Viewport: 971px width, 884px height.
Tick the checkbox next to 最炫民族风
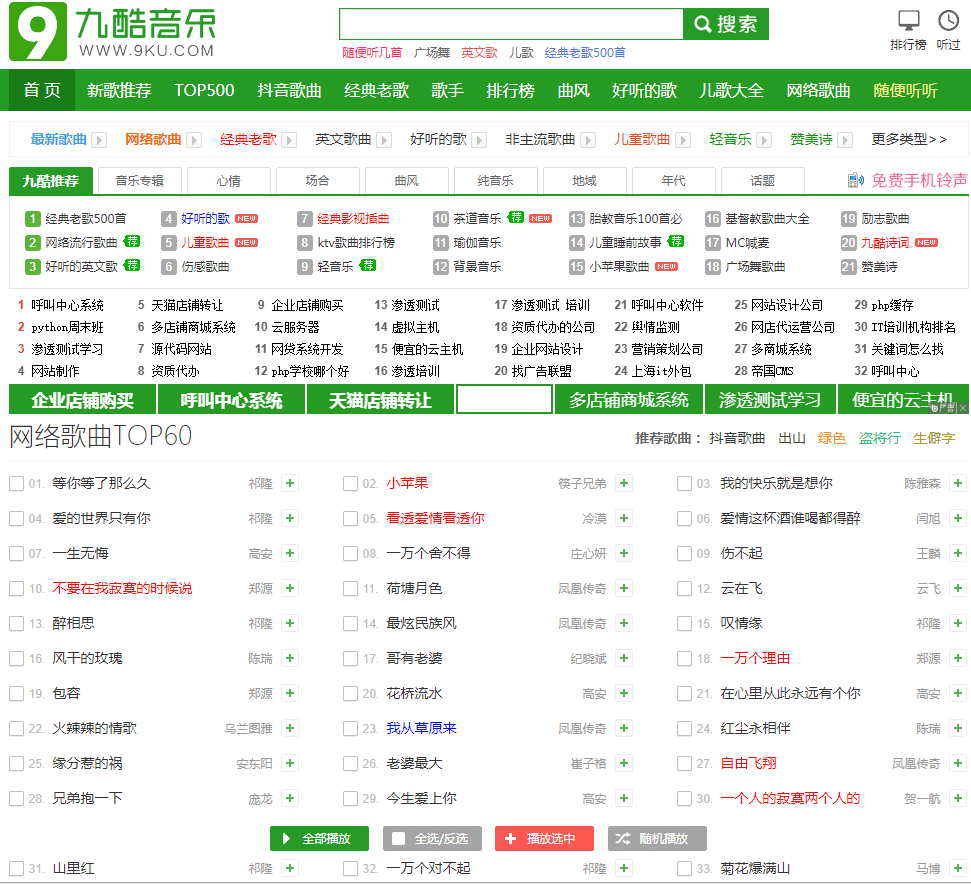(350, 624)
